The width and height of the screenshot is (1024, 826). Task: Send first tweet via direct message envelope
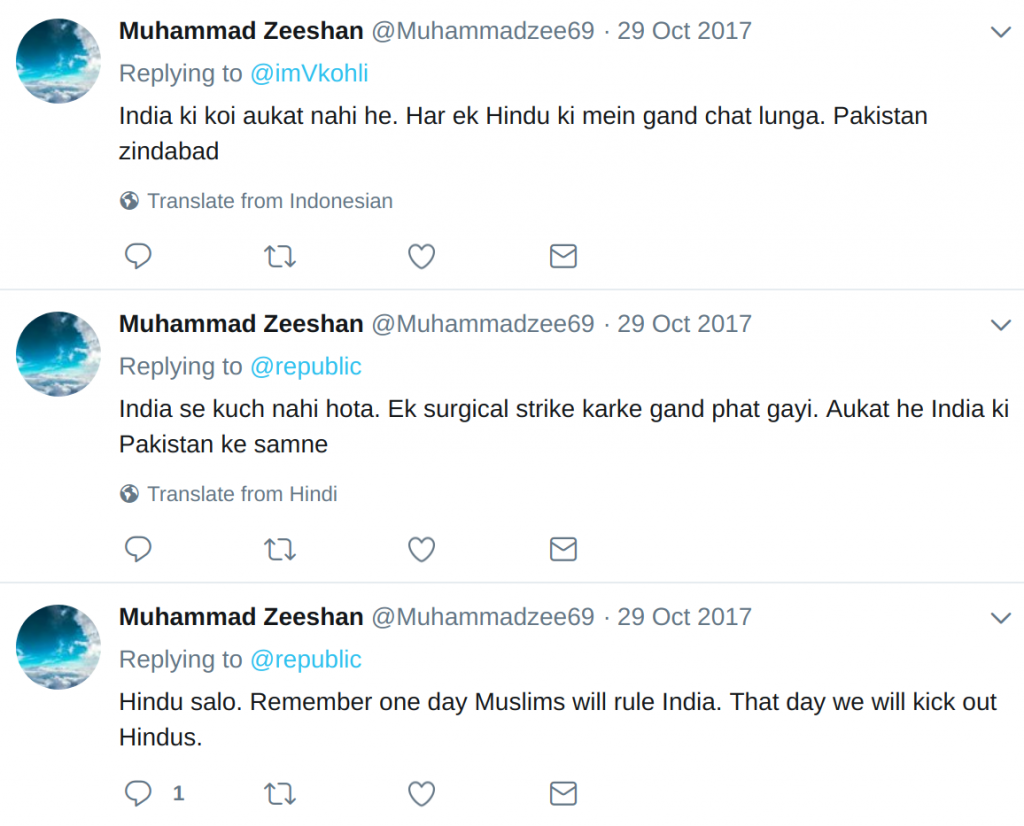(563, 256)
